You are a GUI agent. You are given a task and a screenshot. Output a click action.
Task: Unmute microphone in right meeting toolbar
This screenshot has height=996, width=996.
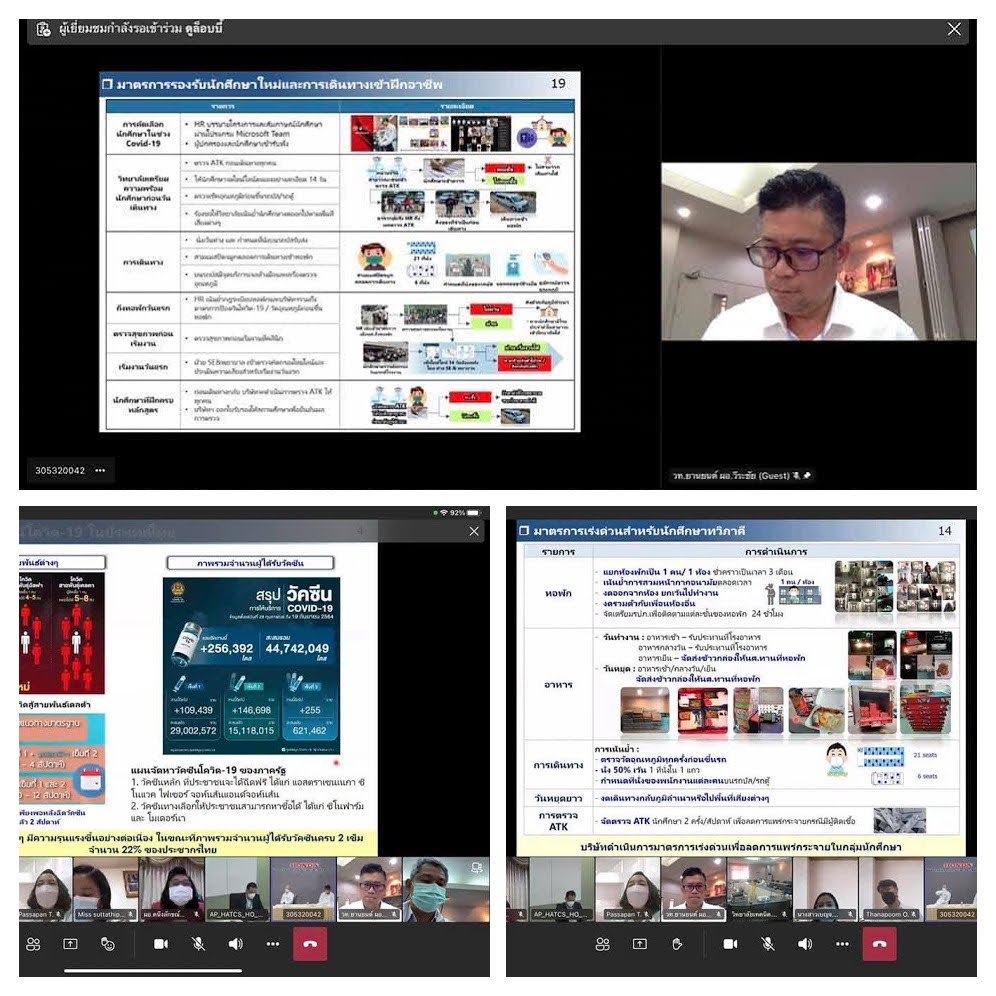(767, 943)
